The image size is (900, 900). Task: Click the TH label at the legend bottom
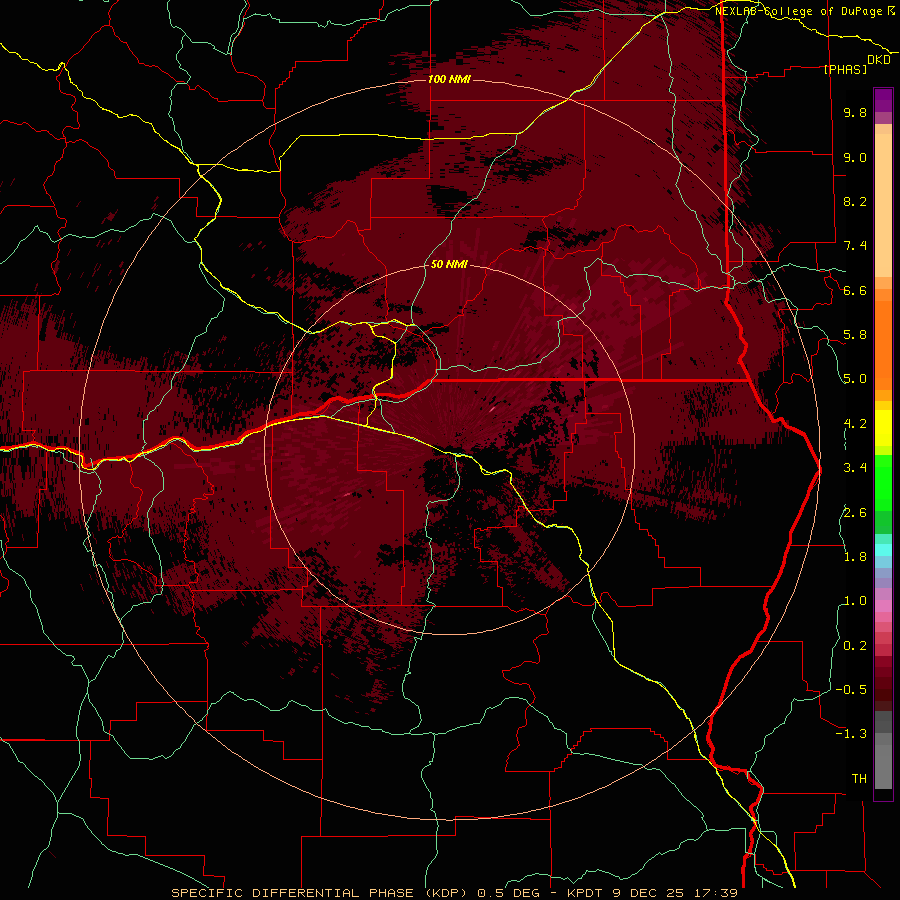click(859, 778)
